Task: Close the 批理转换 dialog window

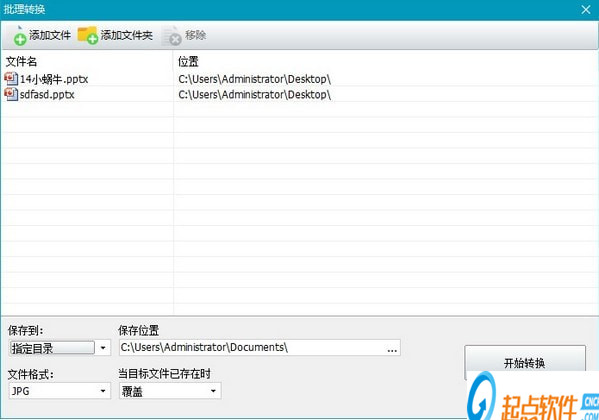Action: [586, 10]
